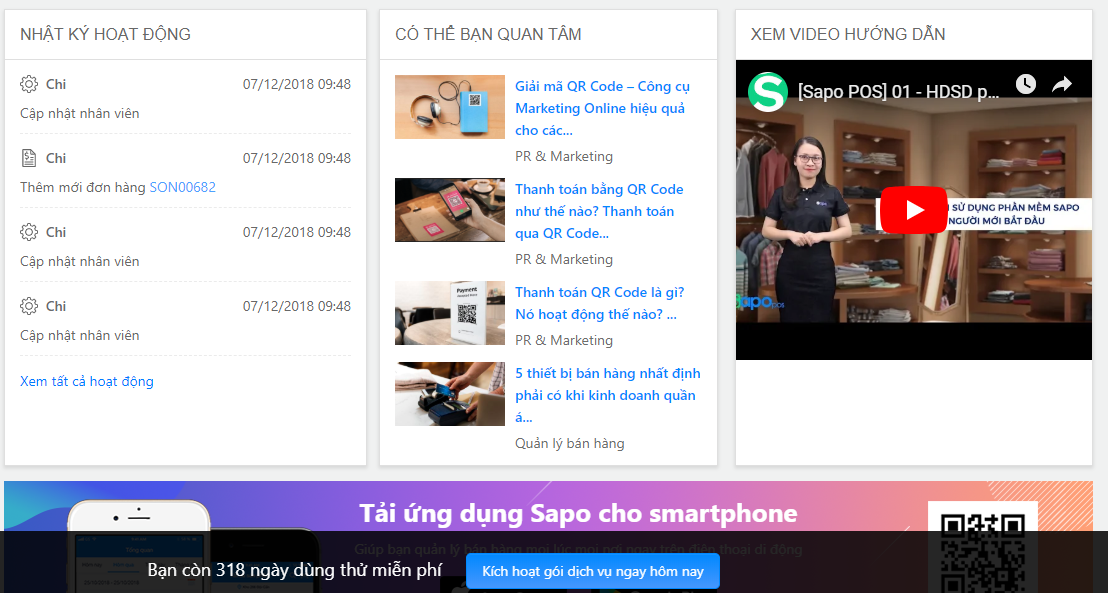Click the phone-scanning thumbnail of the QR payment how-to article
The width and height of the screenshot is (1108, 593).
[x=450, y=210]
